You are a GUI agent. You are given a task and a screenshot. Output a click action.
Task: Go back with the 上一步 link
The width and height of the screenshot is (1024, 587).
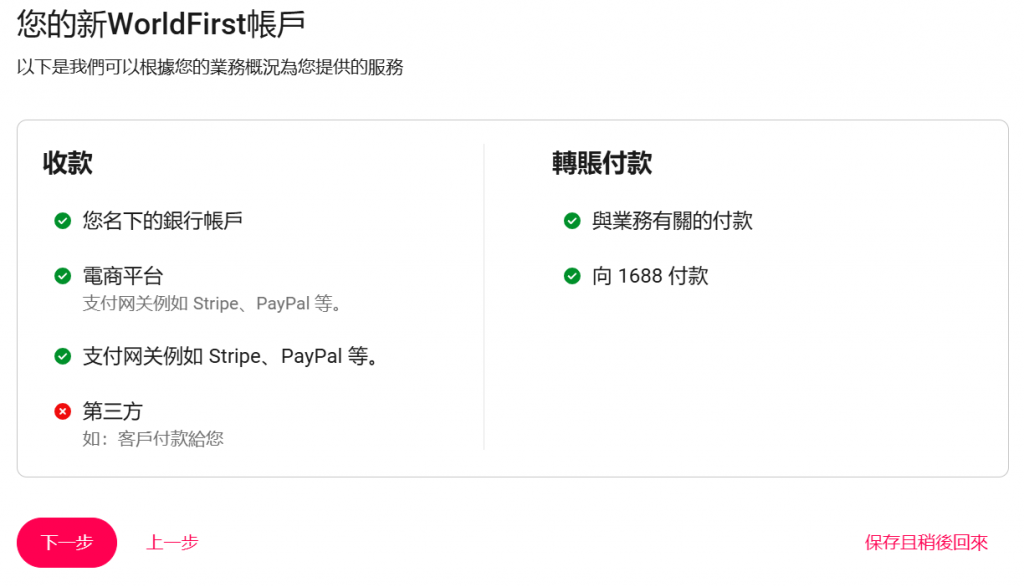tap(172, 542)
